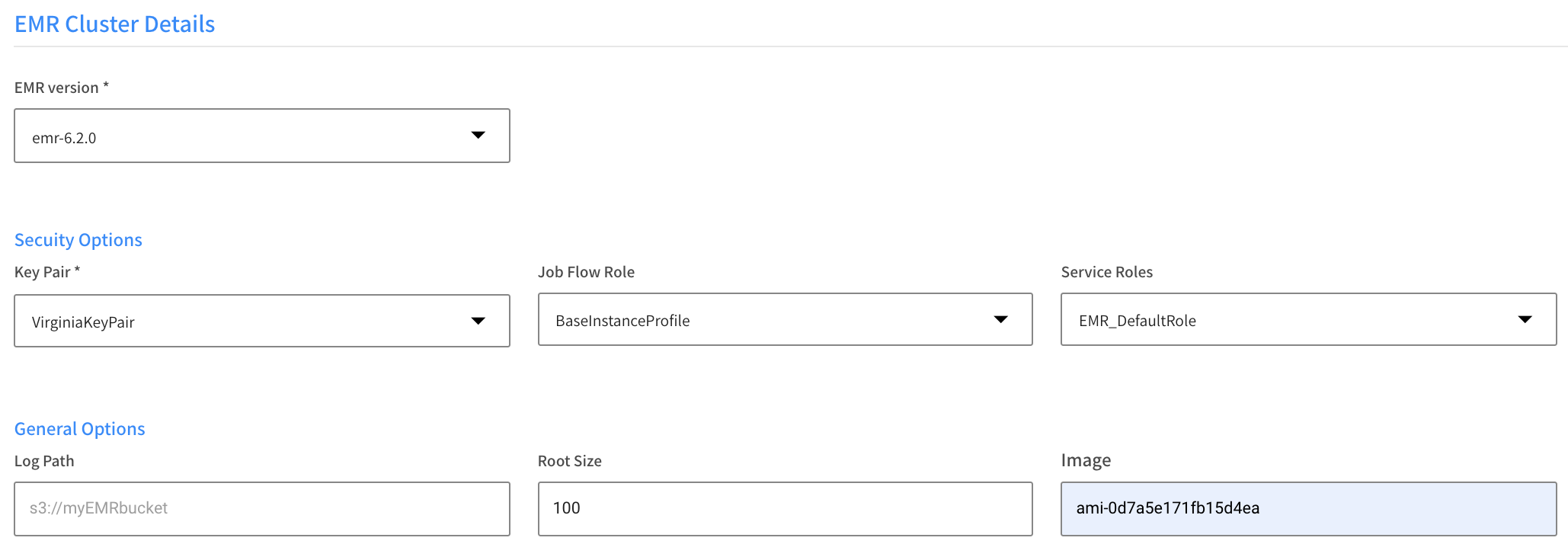Select the General Options section heading
This screenshot has height=544, width=1568.
click(80, 429)
